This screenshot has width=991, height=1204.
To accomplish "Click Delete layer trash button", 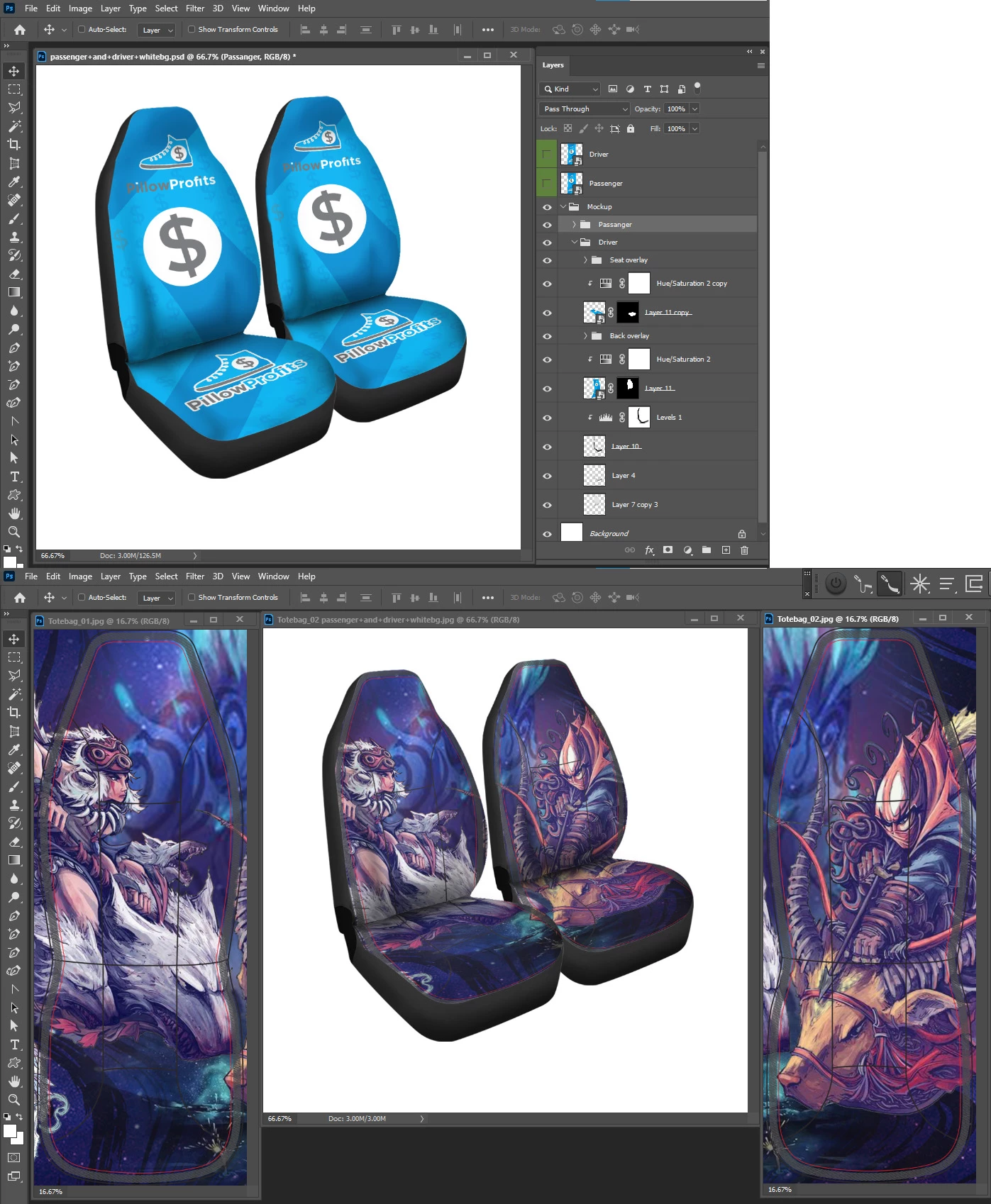I will (x=744, y=550).
